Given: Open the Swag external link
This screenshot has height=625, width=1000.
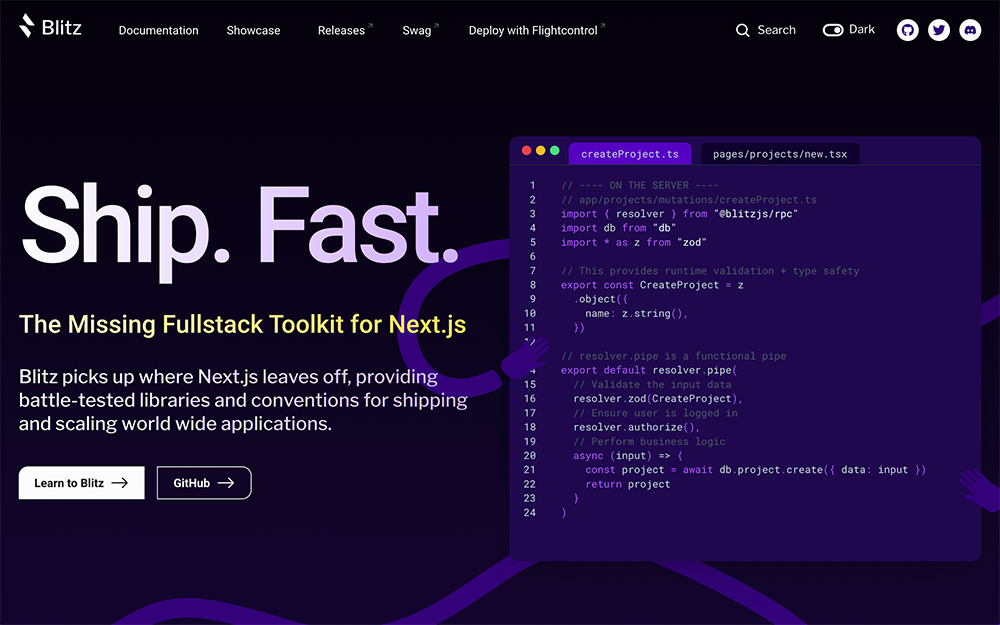Looking at the screenshot, I should coord(420,30).
